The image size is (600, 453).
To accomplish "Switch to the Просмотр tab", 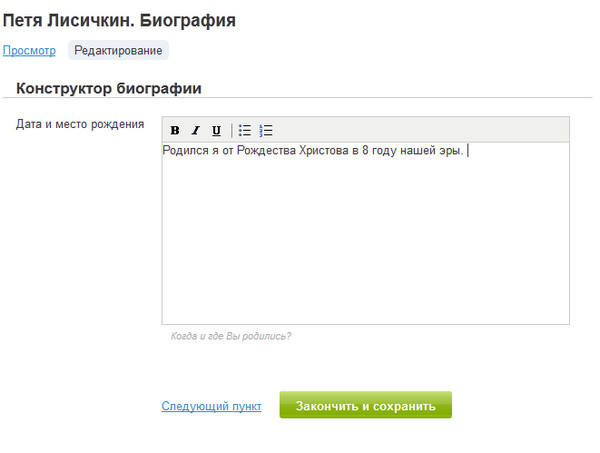I will (29, 49).
